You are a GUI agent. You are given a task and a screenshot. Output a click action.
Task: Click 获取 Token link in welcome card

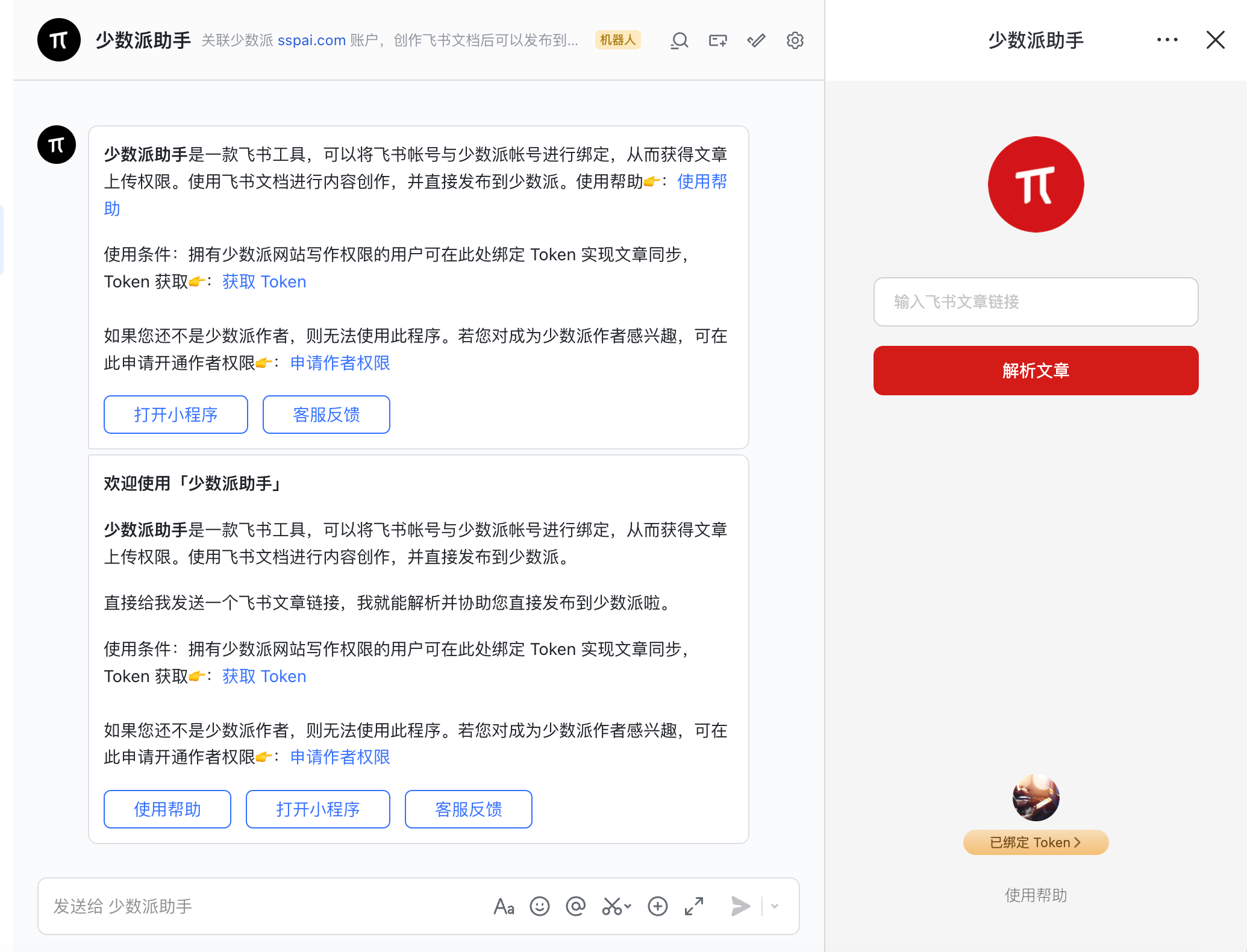[x=264, y=677]
